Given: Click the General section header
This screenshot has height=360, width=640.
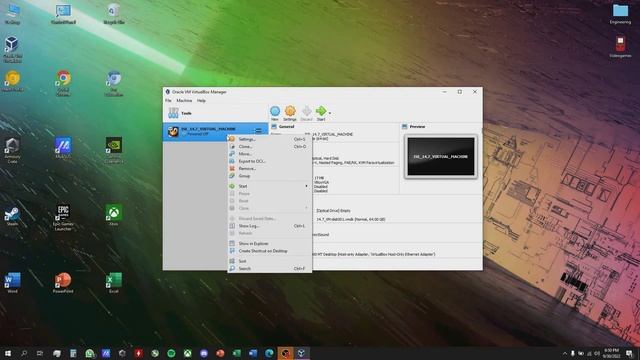Looking at the screenshot, I should tap(286, 127).
